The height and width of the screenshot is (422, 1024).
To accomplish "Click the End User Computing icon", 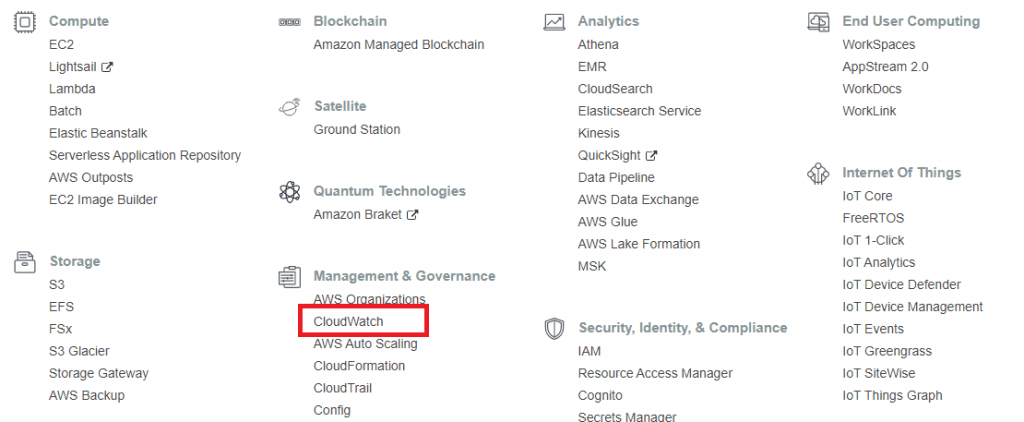I will (x=818, y=21).
